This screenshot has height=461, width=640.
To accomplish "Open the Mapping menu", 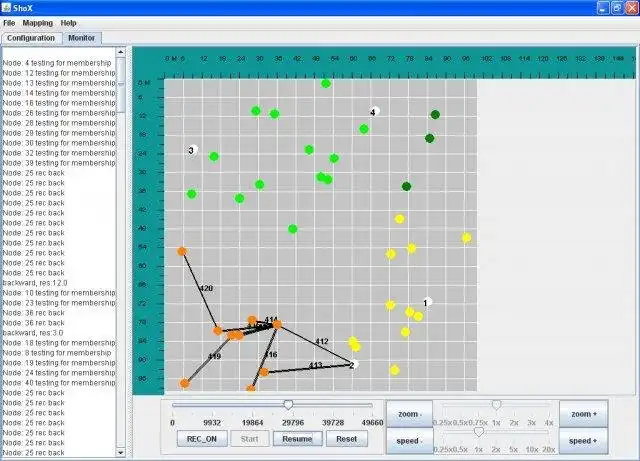I will click(38, 23).
